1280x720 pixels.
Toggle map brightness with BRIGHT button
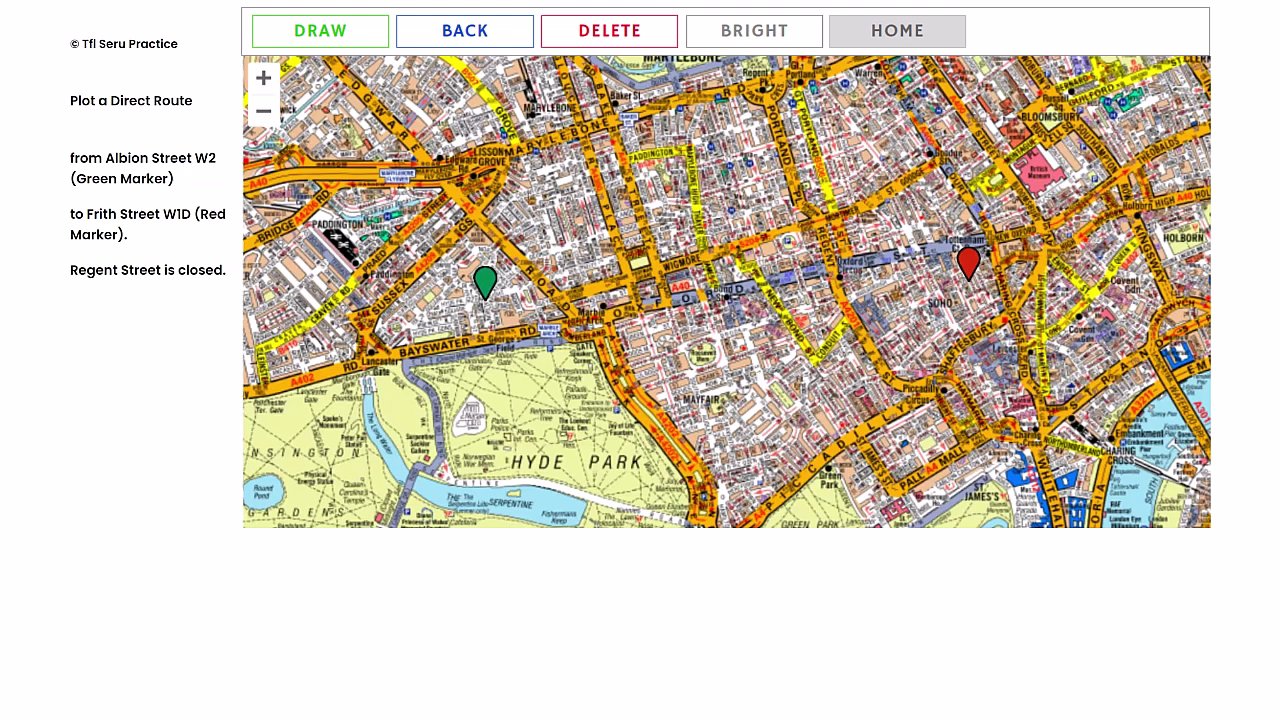pyautogui.click(x=754, y=31)
